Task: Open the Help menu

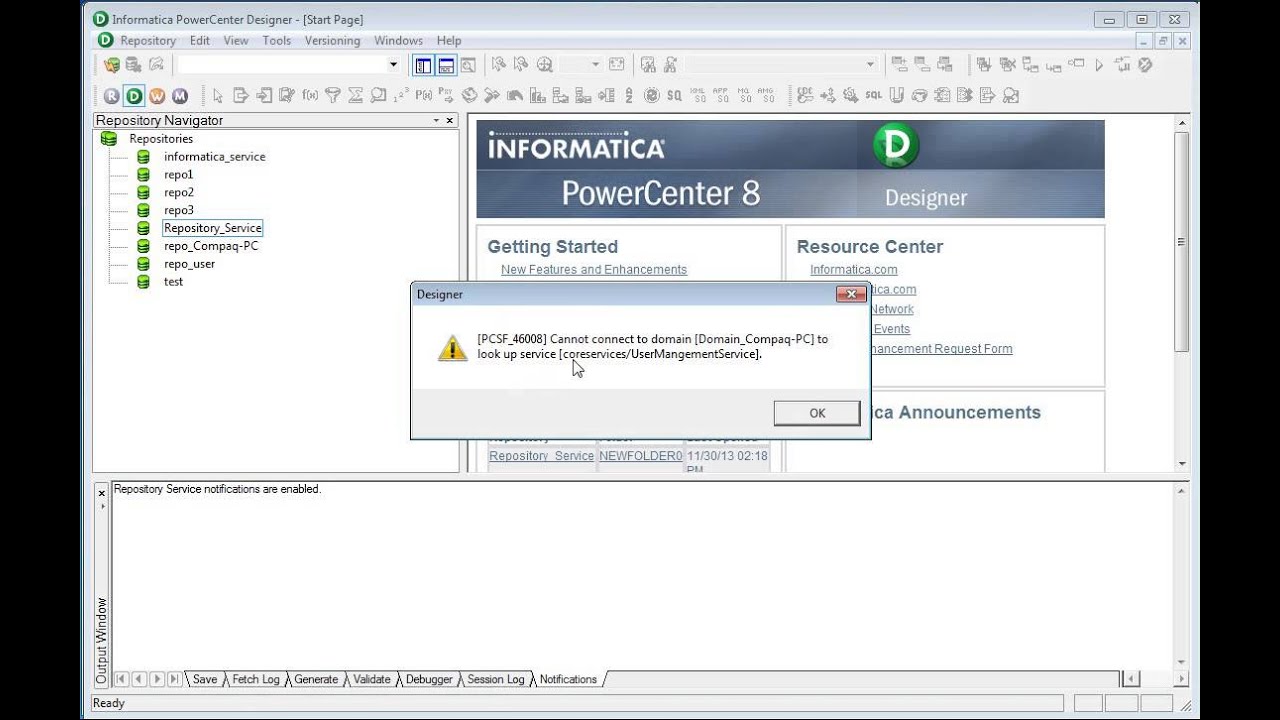Action: 449,41
